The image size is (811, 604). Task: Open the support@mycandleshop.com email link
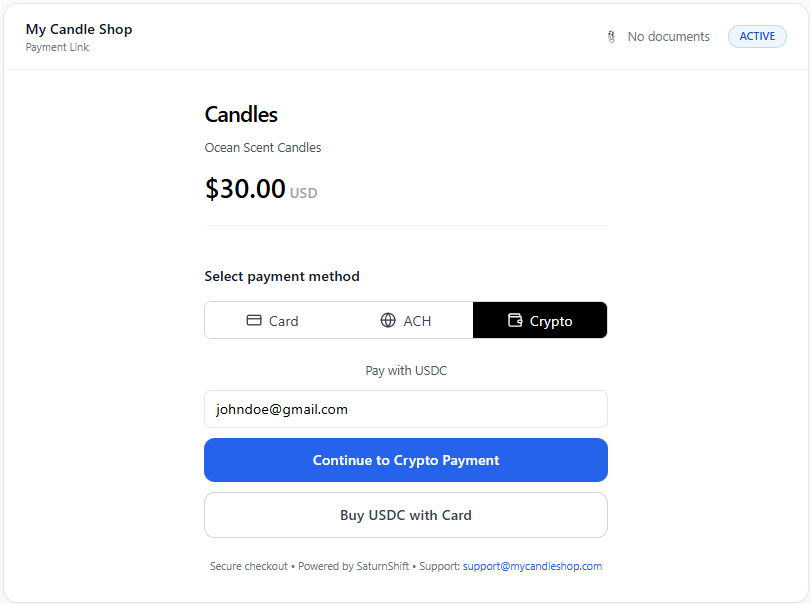[532, 566]
